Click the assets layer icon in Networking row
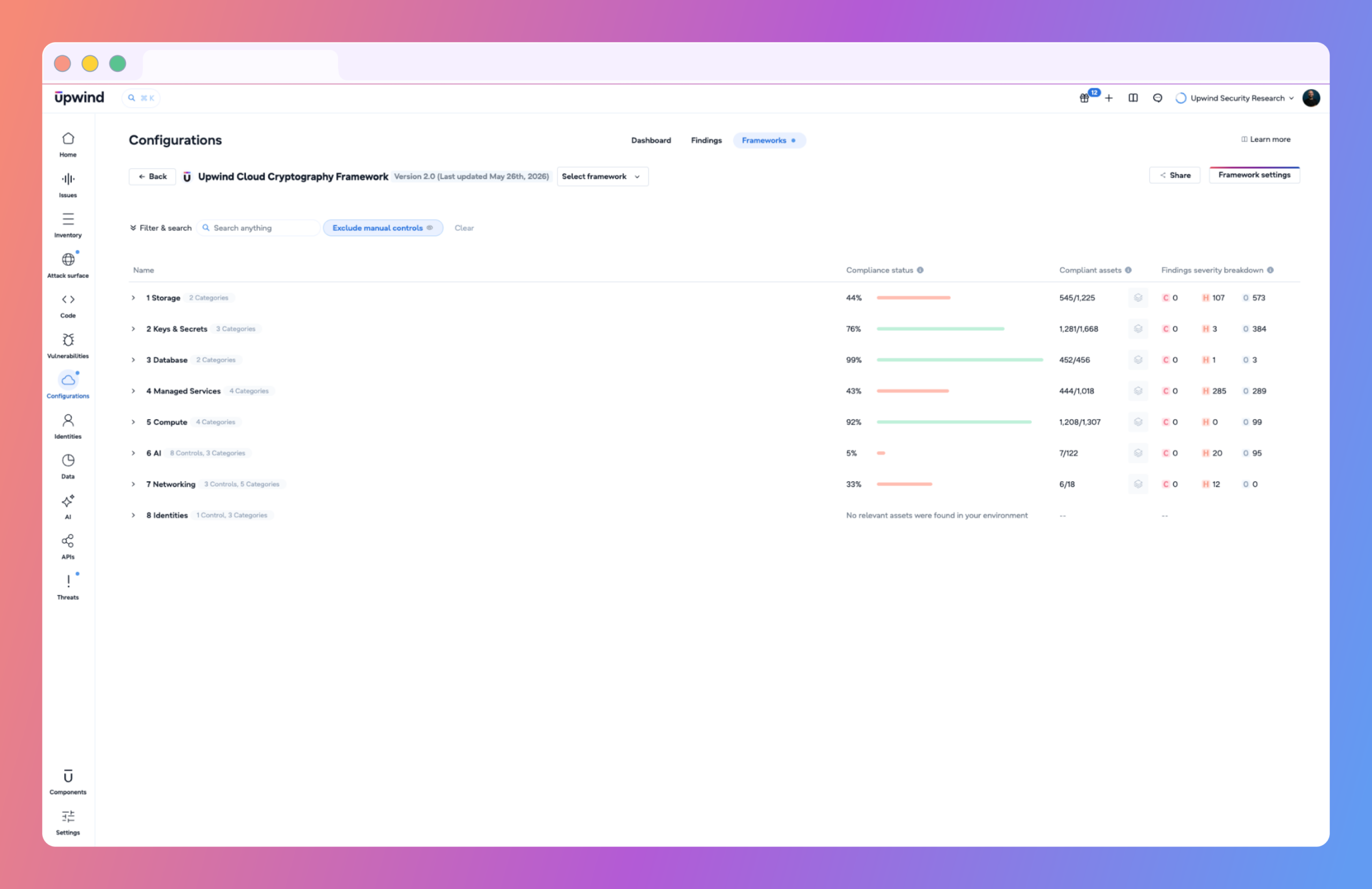The width and height of the screenshot is (1372, 889). click(1138, 485)
